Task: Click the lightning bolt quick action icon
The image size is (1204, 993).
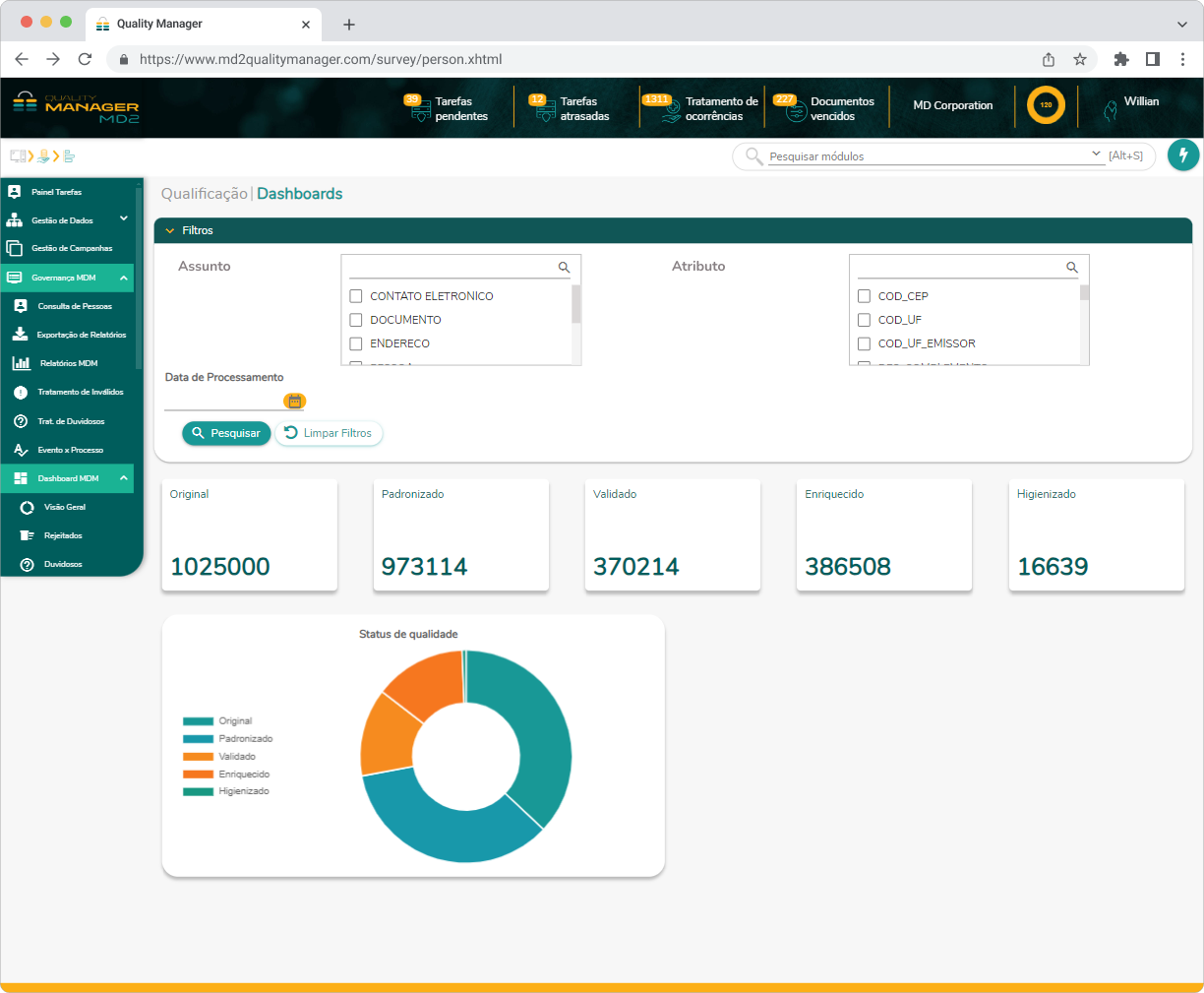Action: [x=1183, y=155]
